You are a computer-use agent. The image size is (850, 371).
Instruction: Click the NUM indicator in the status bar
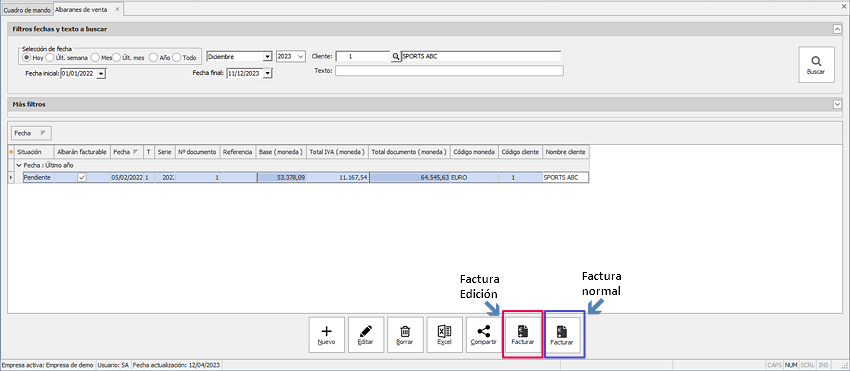pyautogui.click(x=791, y=365)
